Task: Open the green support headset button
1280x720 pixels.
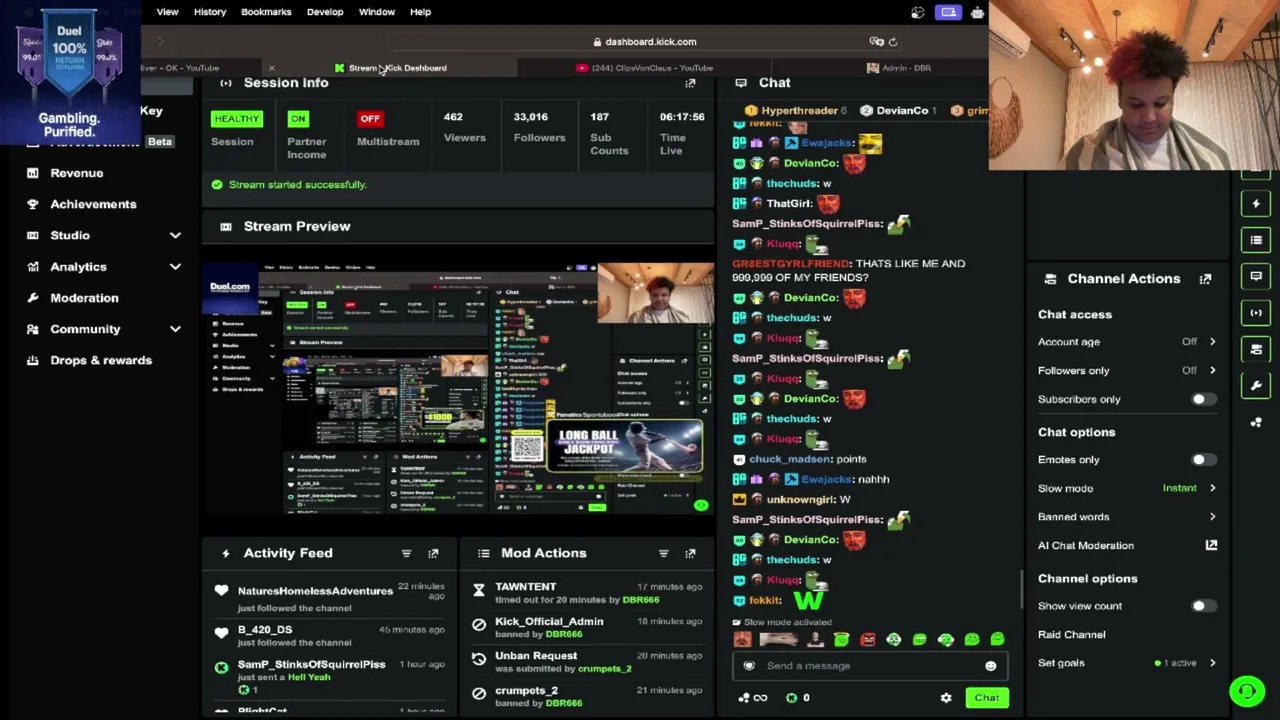Action: coord(1247,691)
